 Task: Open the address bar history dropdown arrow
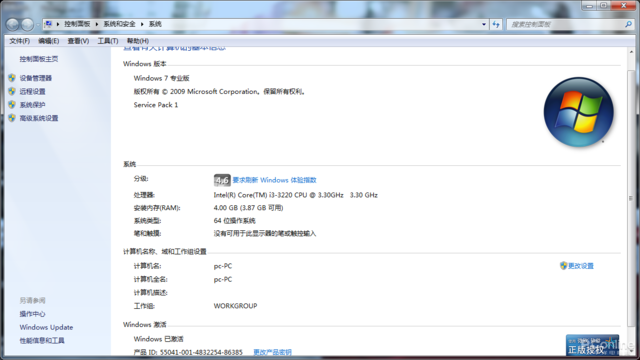click(484, 24)
